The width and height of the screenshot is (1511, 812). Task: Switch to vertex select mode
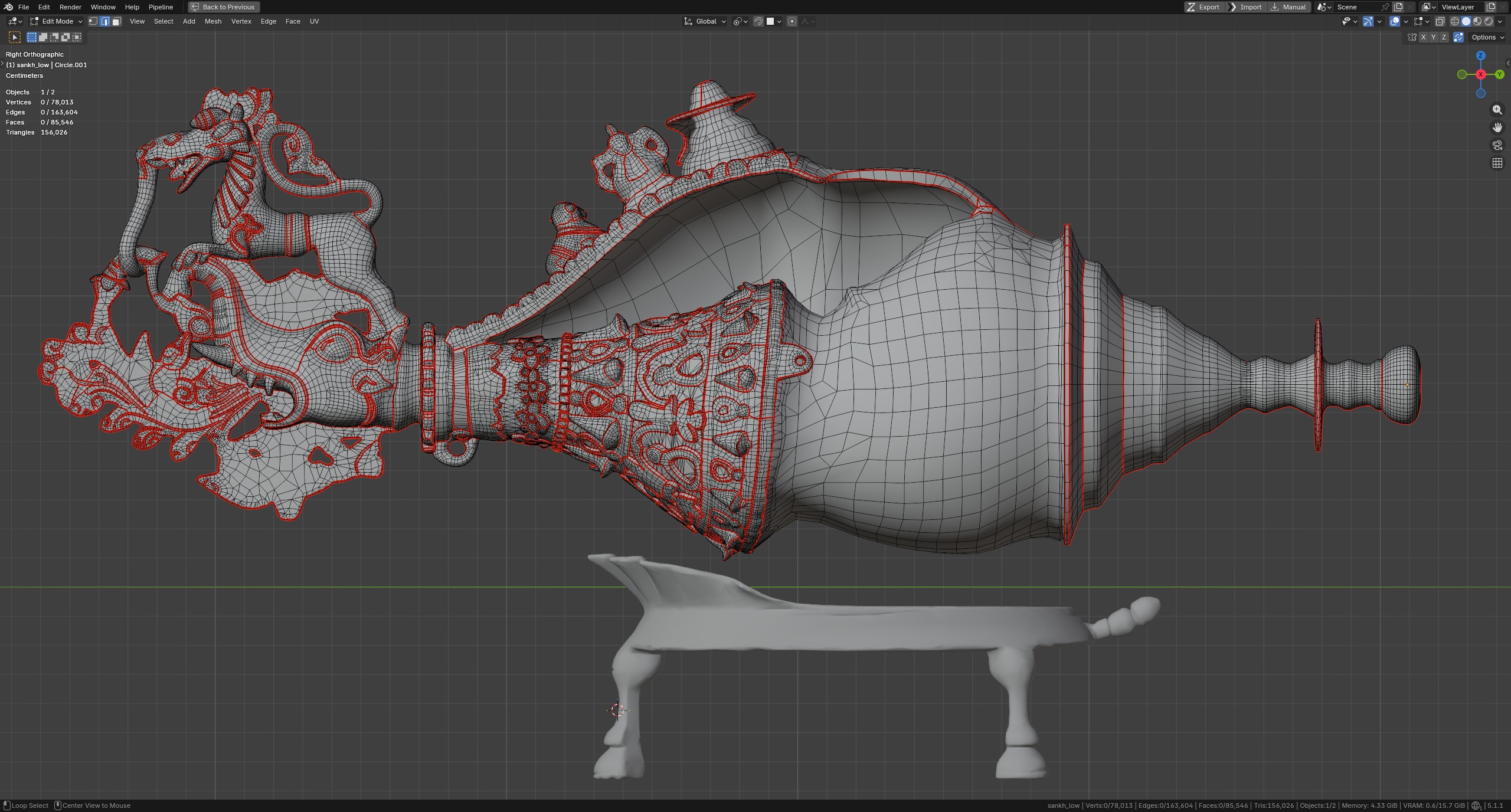tap(93, 21)
